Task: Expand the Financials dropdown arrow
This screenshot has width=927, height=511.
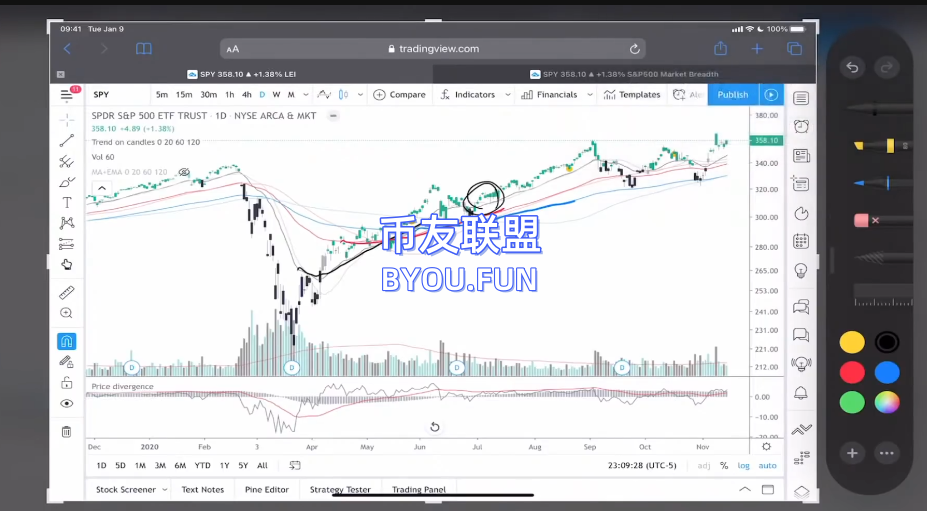Action: (589, 95)
